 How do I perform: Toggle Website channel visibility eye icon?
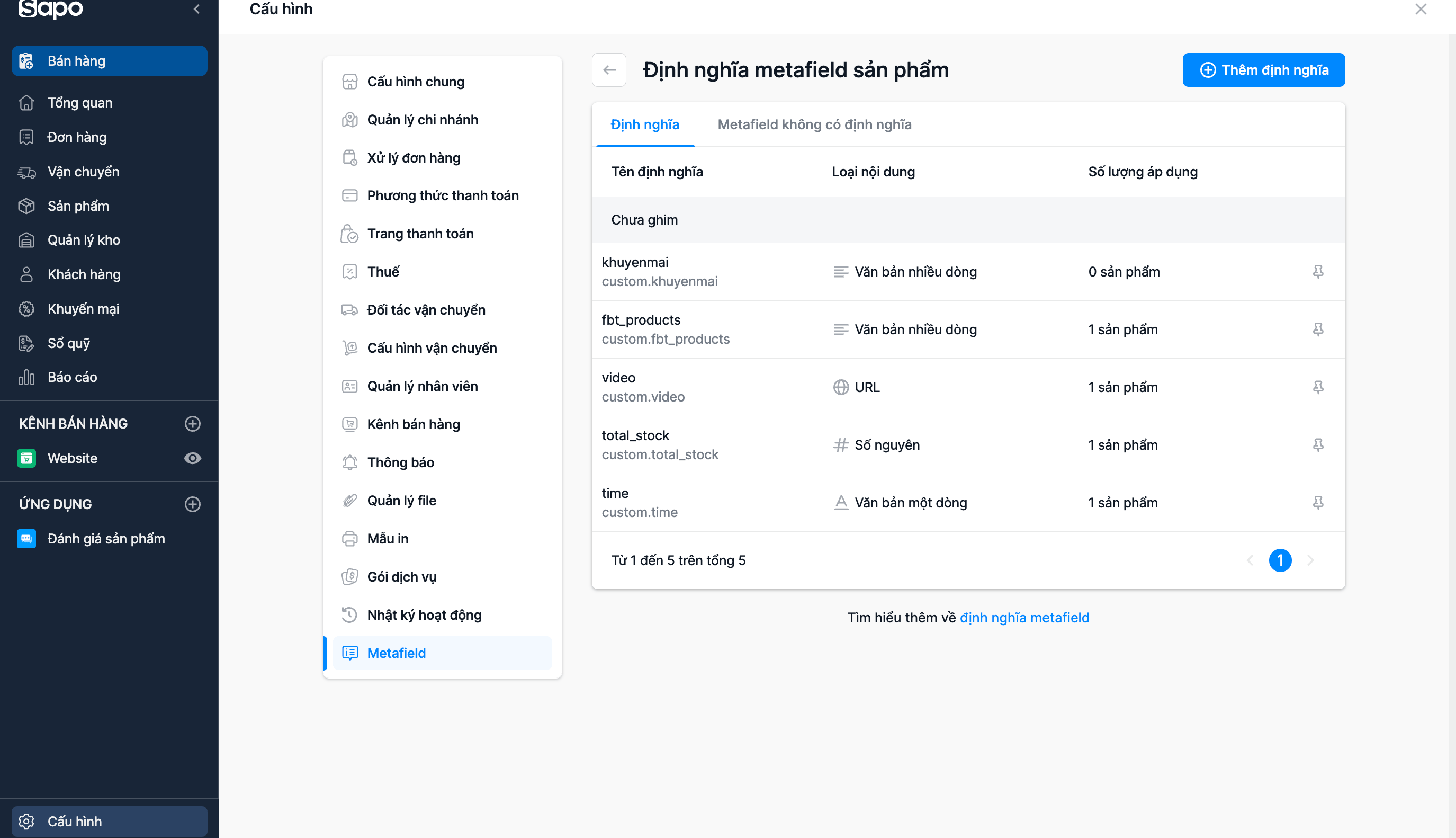pyautogui.click(x=192, y=458)
